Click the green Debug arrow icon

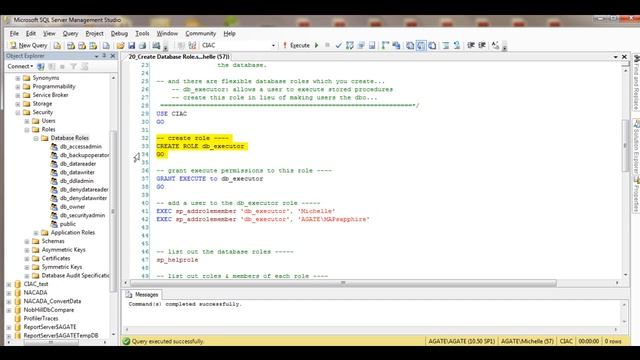click(316, 45)
